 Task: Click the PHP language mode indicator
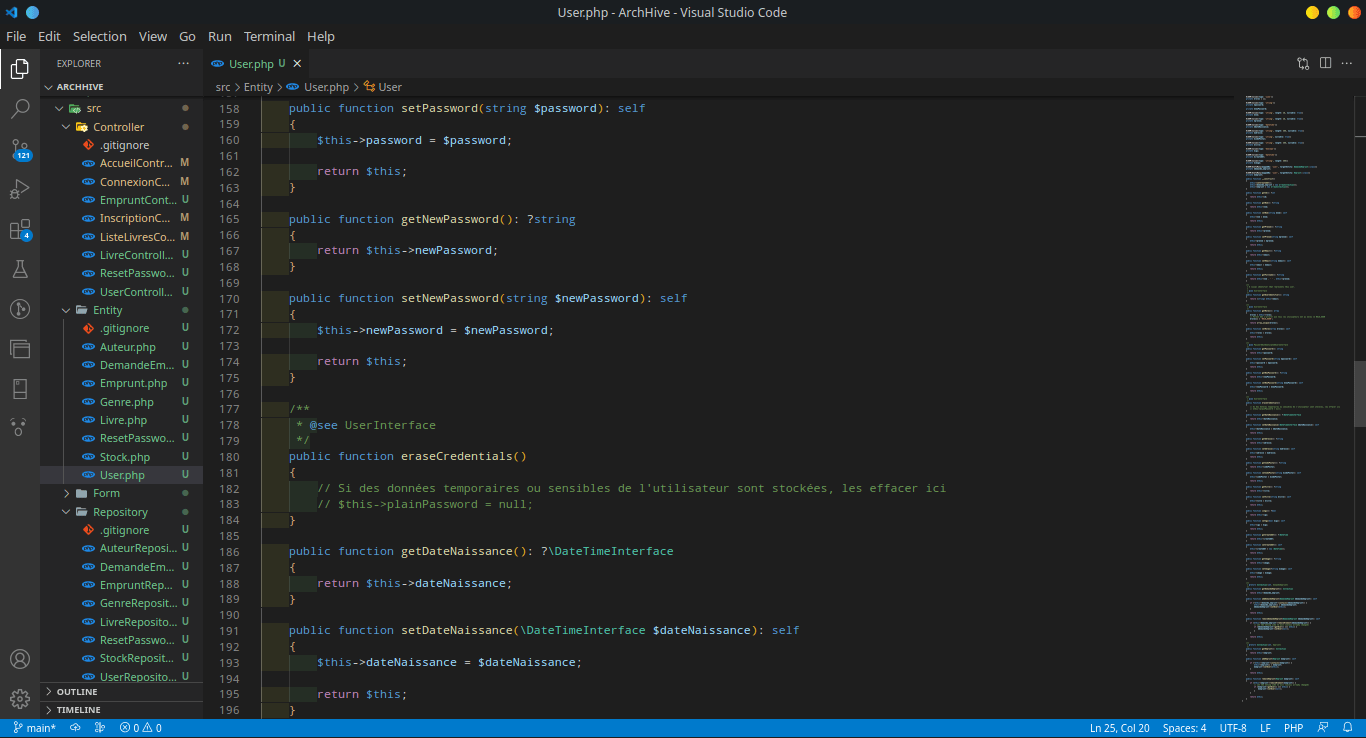click(x=1293, y=728)
